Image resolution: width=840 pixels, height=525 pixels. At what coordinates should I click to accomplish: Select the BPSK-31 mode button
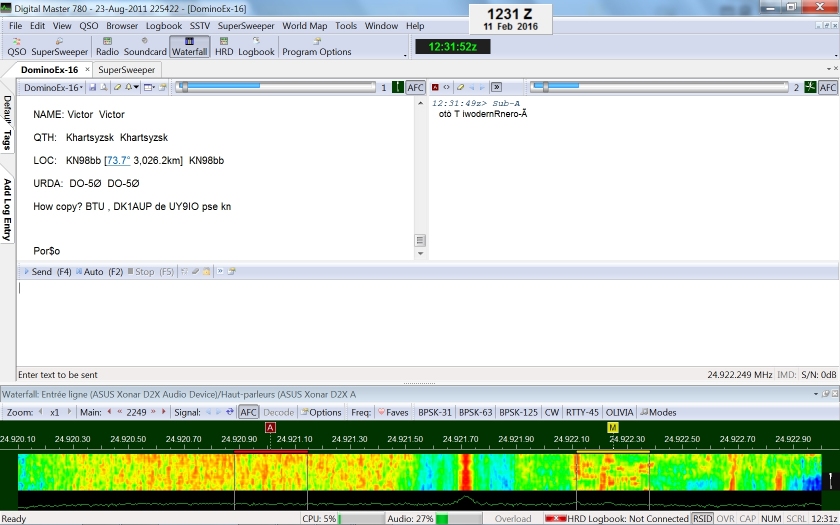435,412
